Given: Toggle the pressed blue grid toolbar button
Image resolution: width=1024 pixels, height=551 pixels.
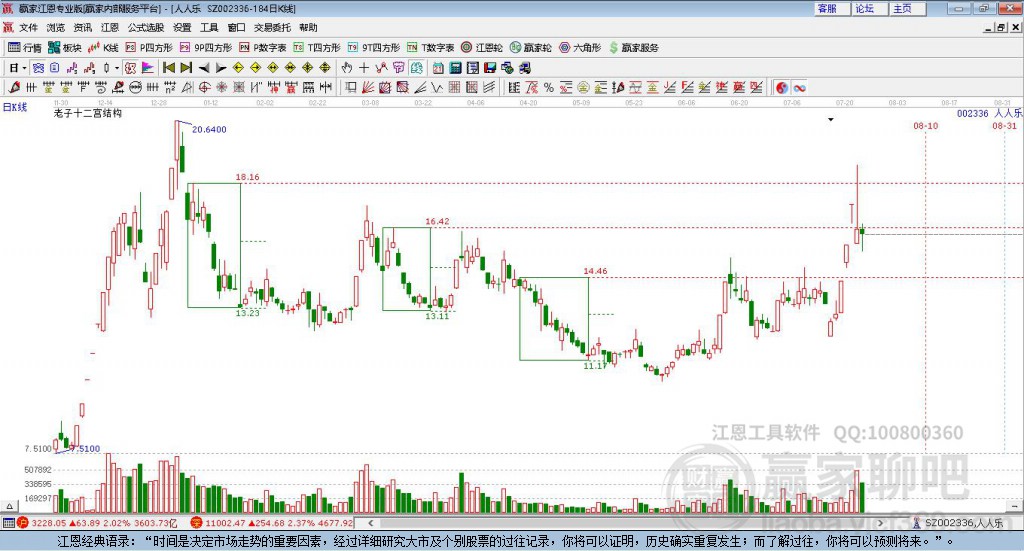Looking at the screenshot, I should [x=39, y=68].
